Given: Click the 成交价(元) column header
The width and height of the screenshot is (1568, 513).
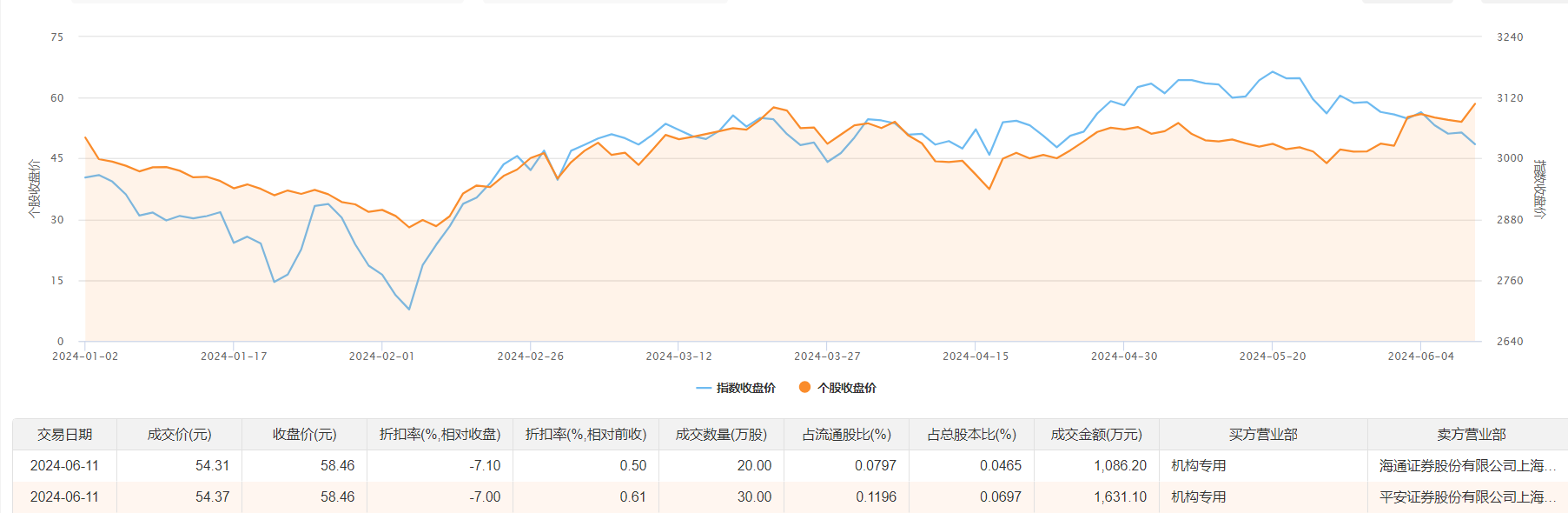Looking at the screenshot, I should pyautogui.click(x=179, y=434).
